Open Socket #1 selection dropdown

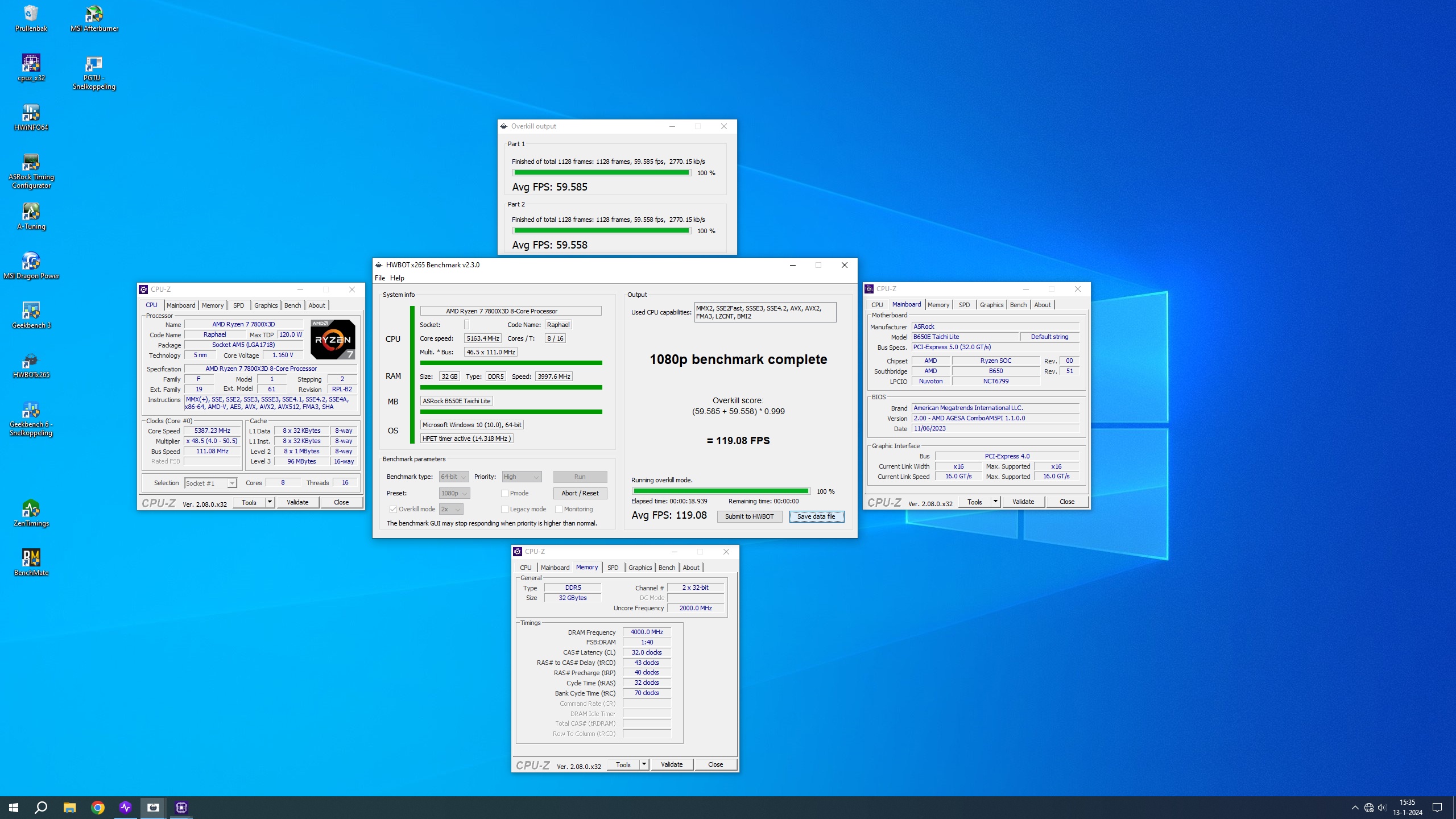point(210,483)
